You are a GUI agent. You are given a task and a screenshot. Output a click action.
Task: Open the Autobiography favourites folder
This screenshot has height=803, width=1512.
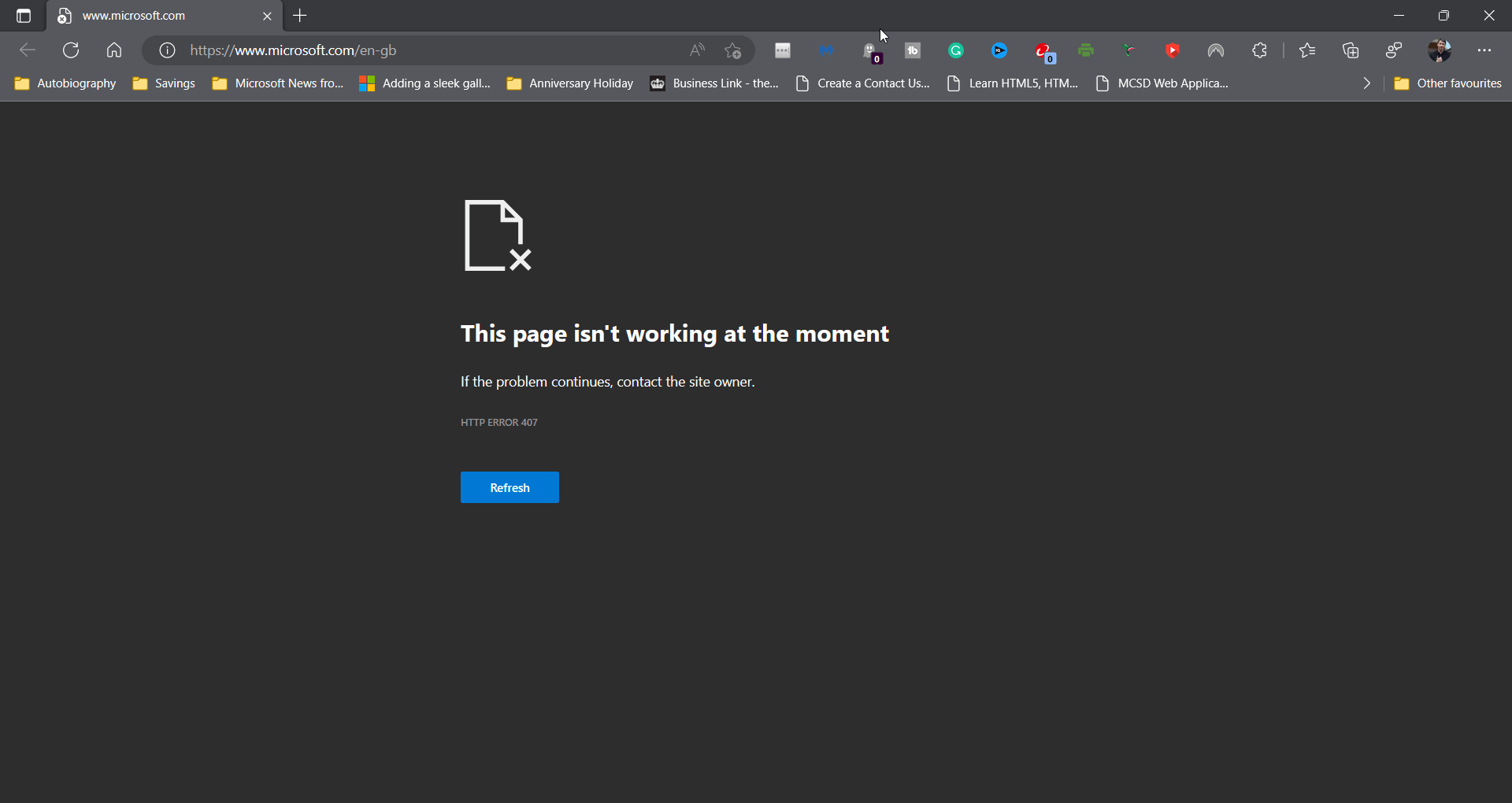[65, 83]
